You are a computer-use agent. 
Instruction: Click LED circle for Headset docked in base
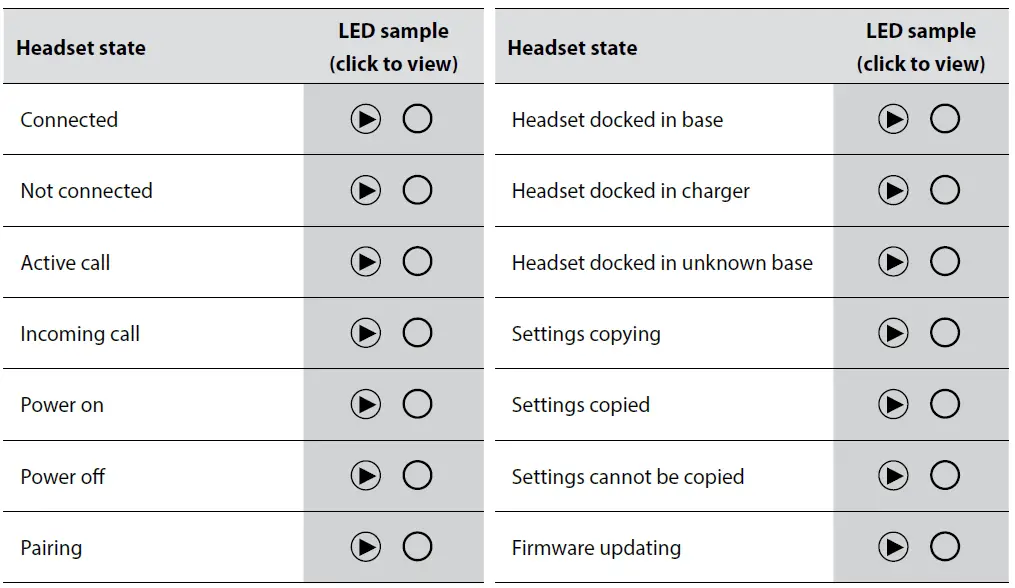(945, 120)
